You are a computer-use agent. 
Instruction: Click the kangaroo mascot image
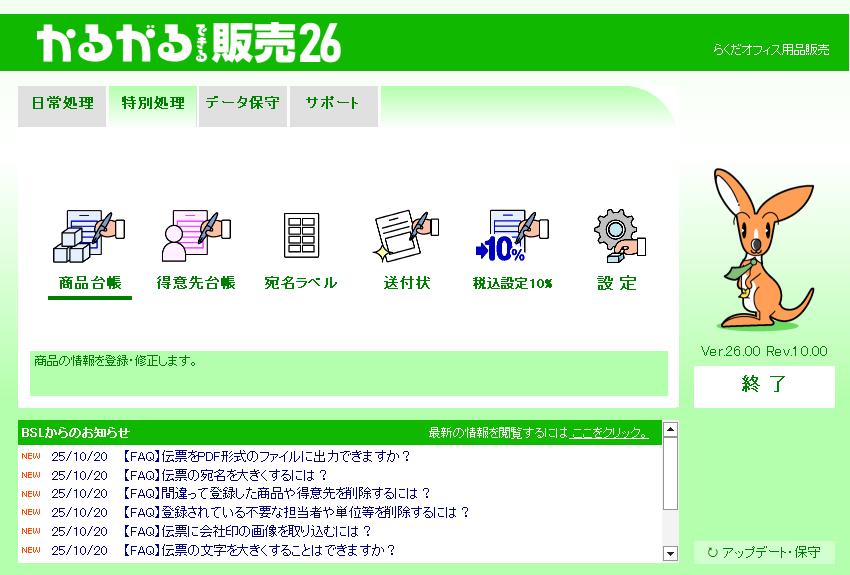(762, 248)
